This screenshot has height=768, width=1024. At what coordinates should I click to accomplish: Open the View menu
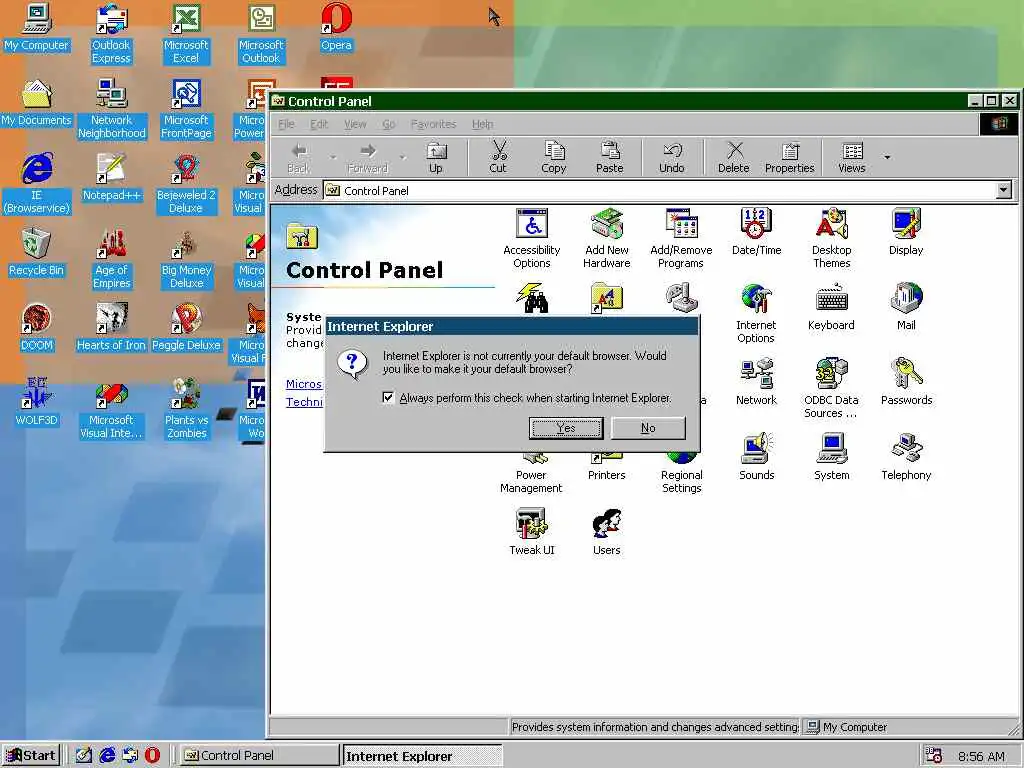point(355,124)
